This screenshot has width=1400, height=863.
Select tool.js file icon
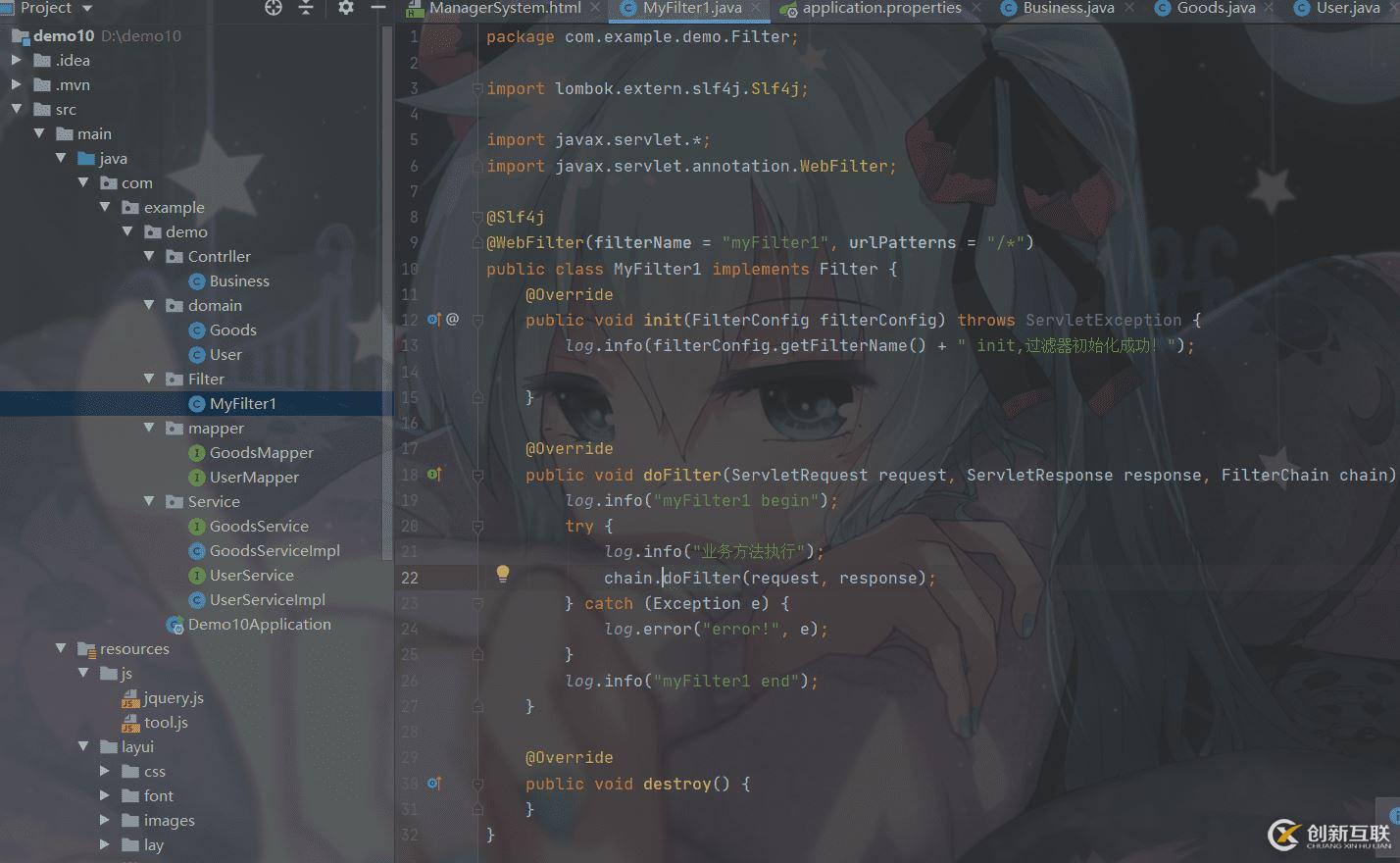click(x=130, y=723)
